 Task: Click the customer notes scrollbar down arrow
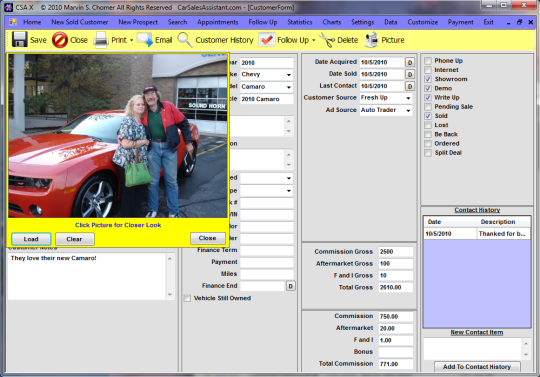tap(170, 294)
